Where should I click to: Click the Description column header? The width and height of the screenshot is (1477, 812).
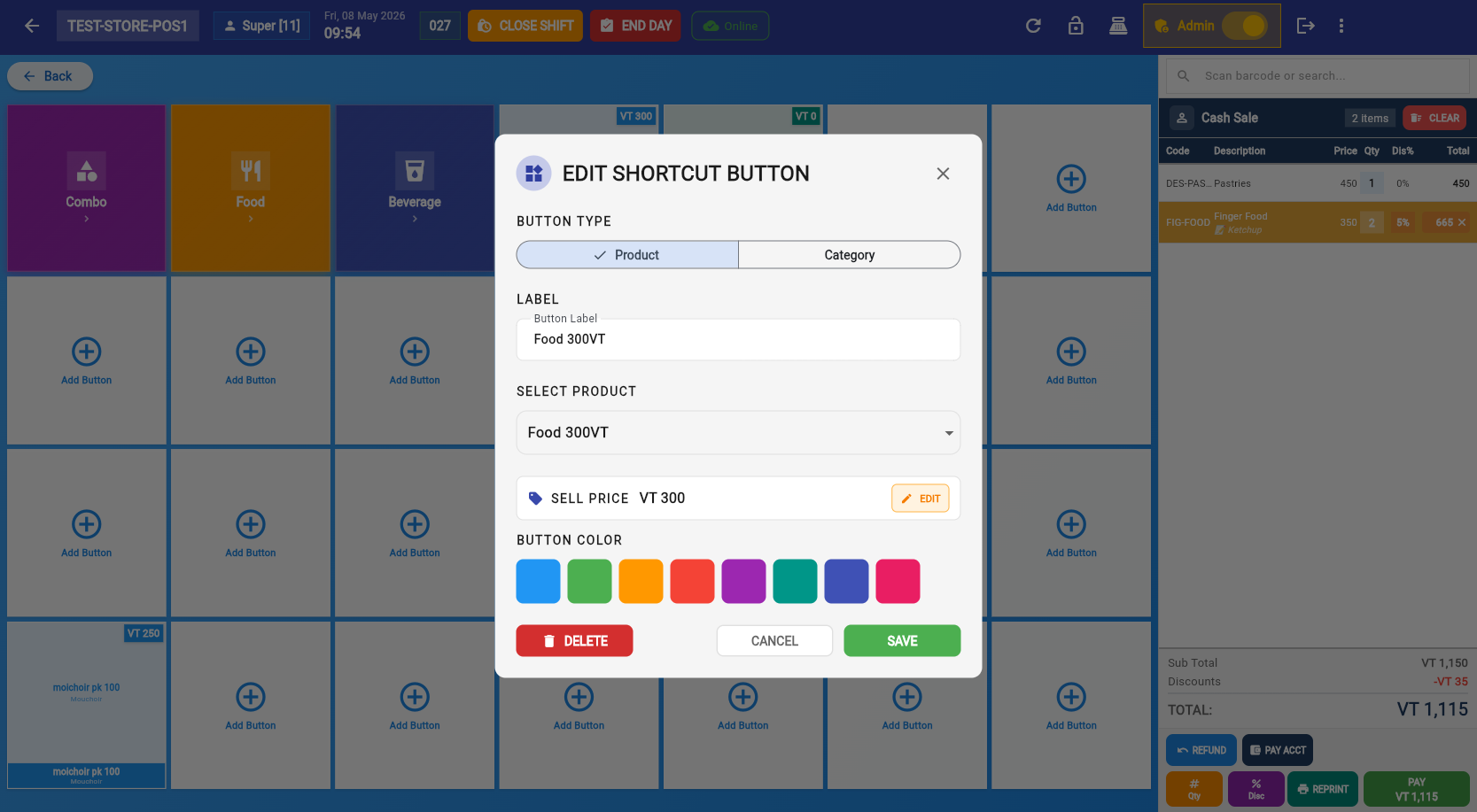click(1239, 151)
